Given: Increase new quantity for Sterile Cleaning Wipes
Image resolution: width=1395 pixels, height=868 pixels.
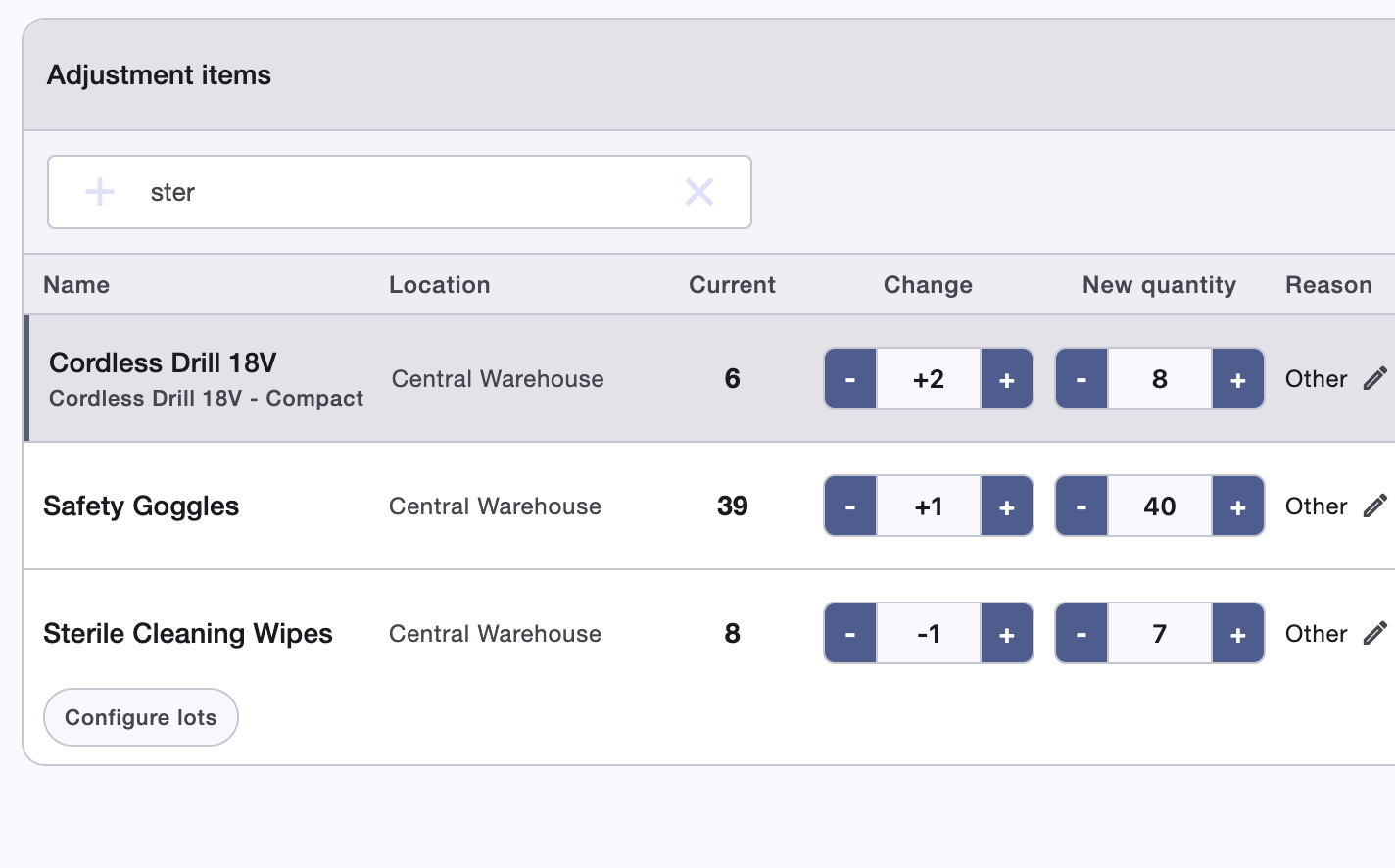Looking at the screenshot, I should (1238, 634).
